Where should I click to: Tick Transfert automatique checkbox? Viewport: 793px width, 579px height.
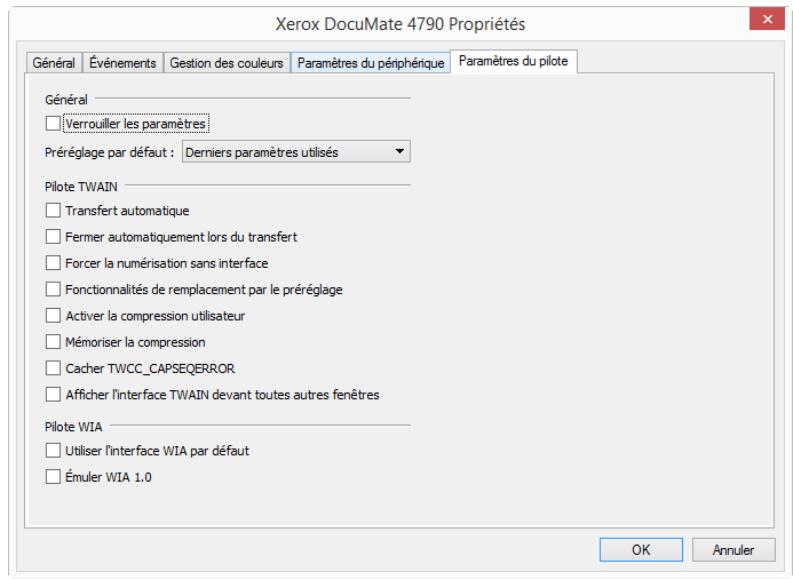53,210
